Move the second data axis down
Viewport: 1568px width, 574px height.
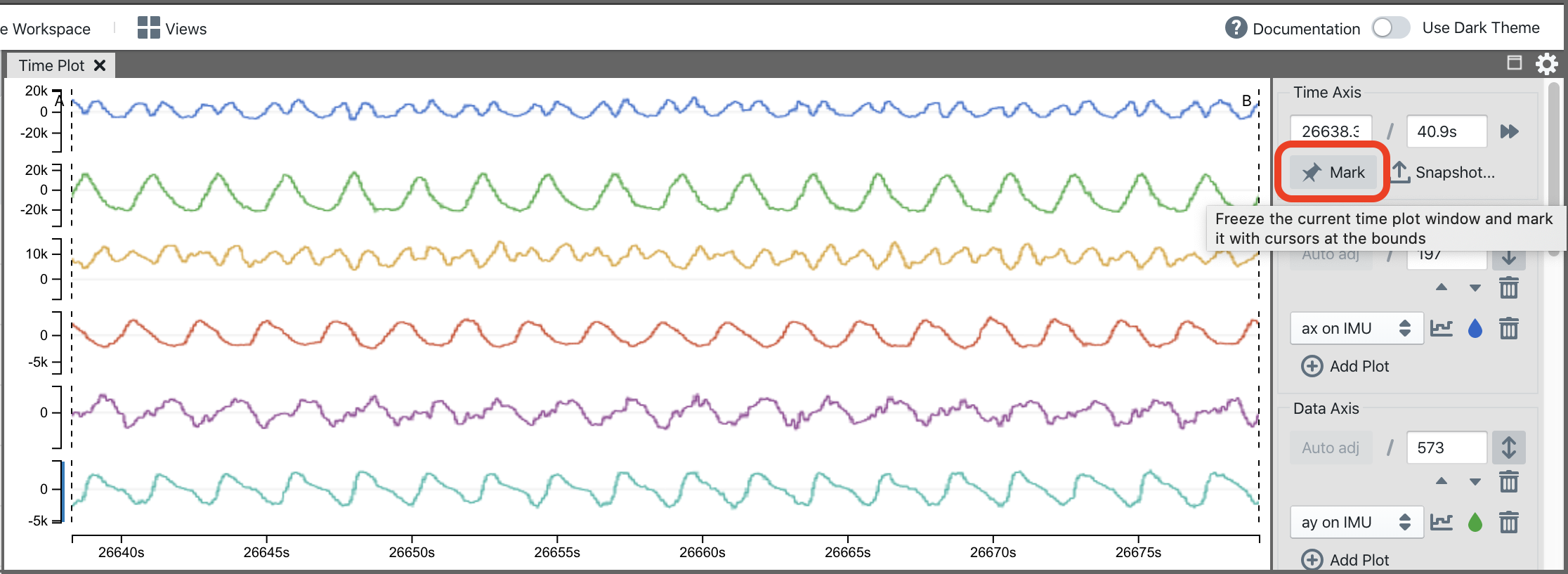click(1475, 482)
